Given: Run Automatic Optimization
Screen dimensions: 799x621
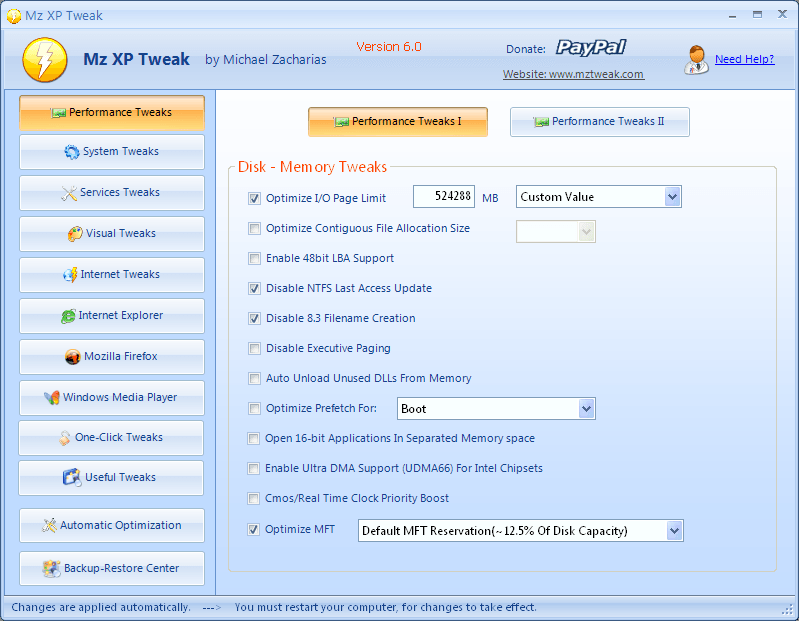Looking at the screenshot, I should click(x=112, y=525).
